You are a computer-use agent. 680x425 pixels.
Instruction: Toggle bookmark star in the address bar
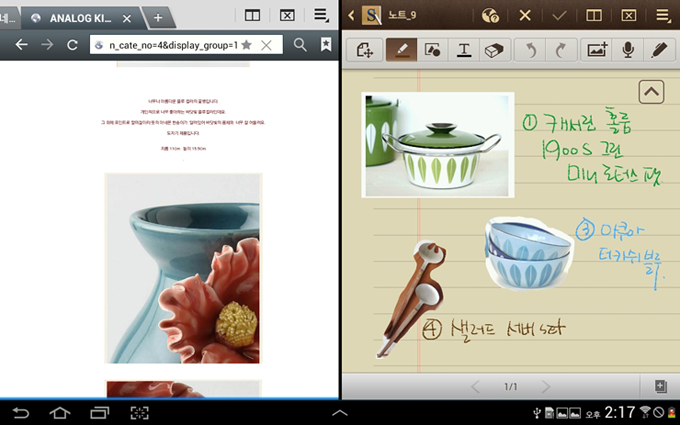coord(246,45)
